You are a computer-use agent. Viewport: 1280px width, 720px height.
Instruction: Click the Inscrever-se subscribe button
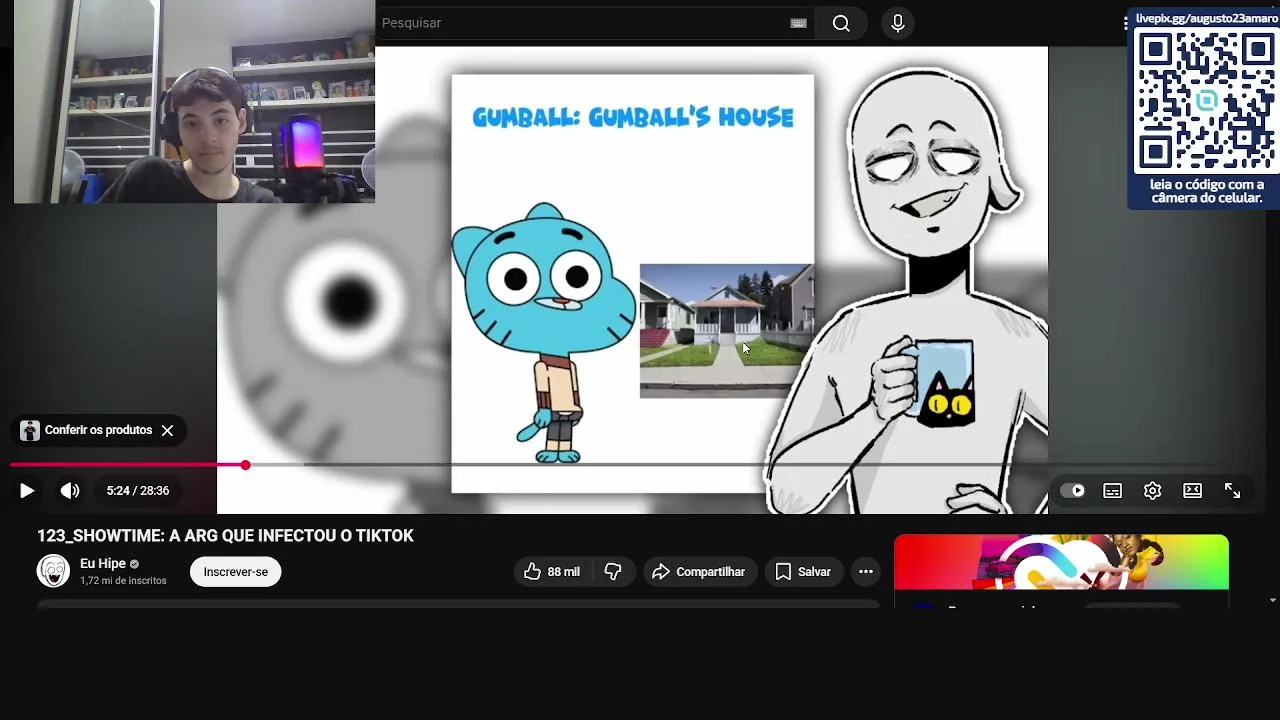coord(236,572)
